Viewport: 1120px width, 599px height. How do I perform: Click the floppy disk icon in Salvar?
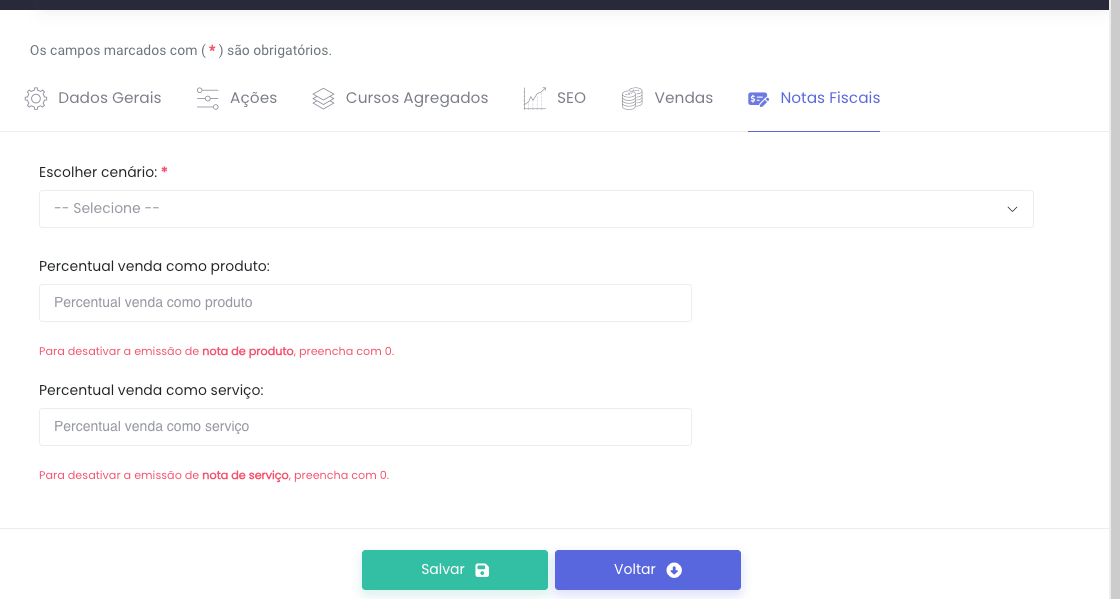pyautogui.click(x=482, y=570)
